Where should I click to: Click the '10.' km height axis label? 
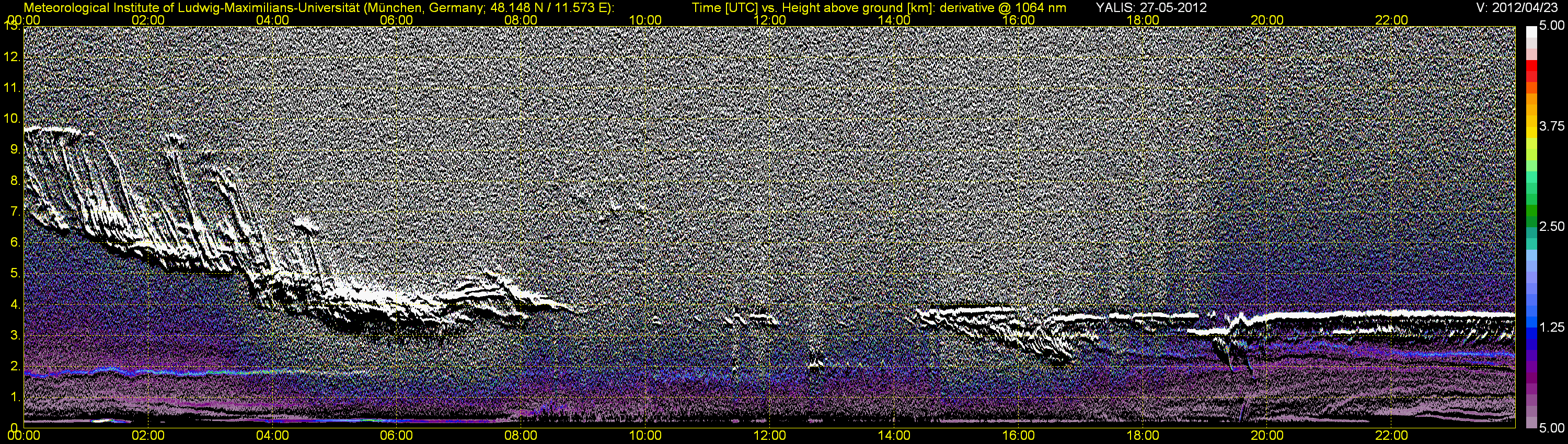tap(12, 119)
